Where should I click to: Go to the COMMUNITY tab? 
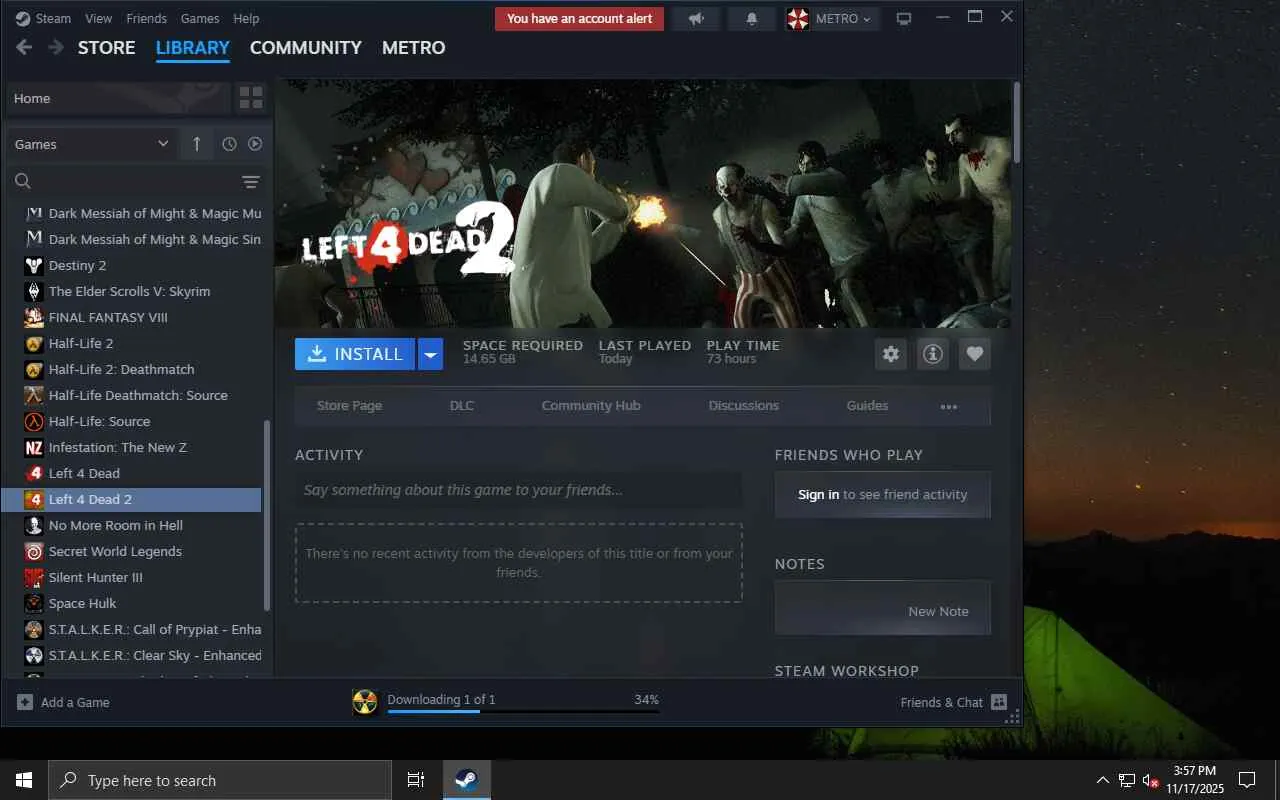point(306,48)
